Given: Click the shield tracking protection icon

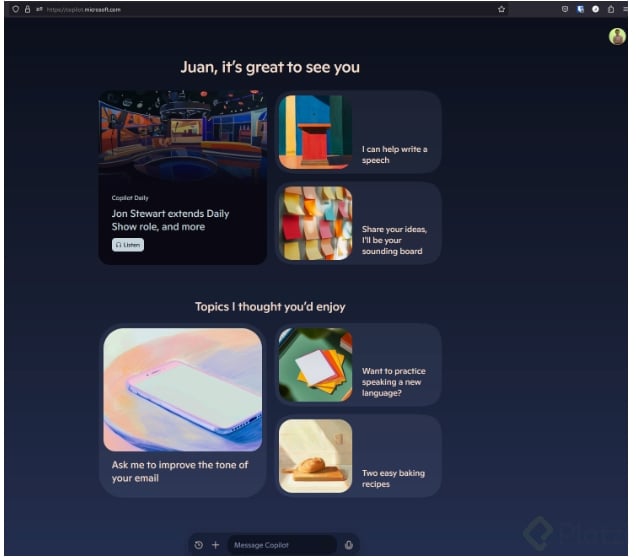Looking at the screenshot, I should coord(15,9).
